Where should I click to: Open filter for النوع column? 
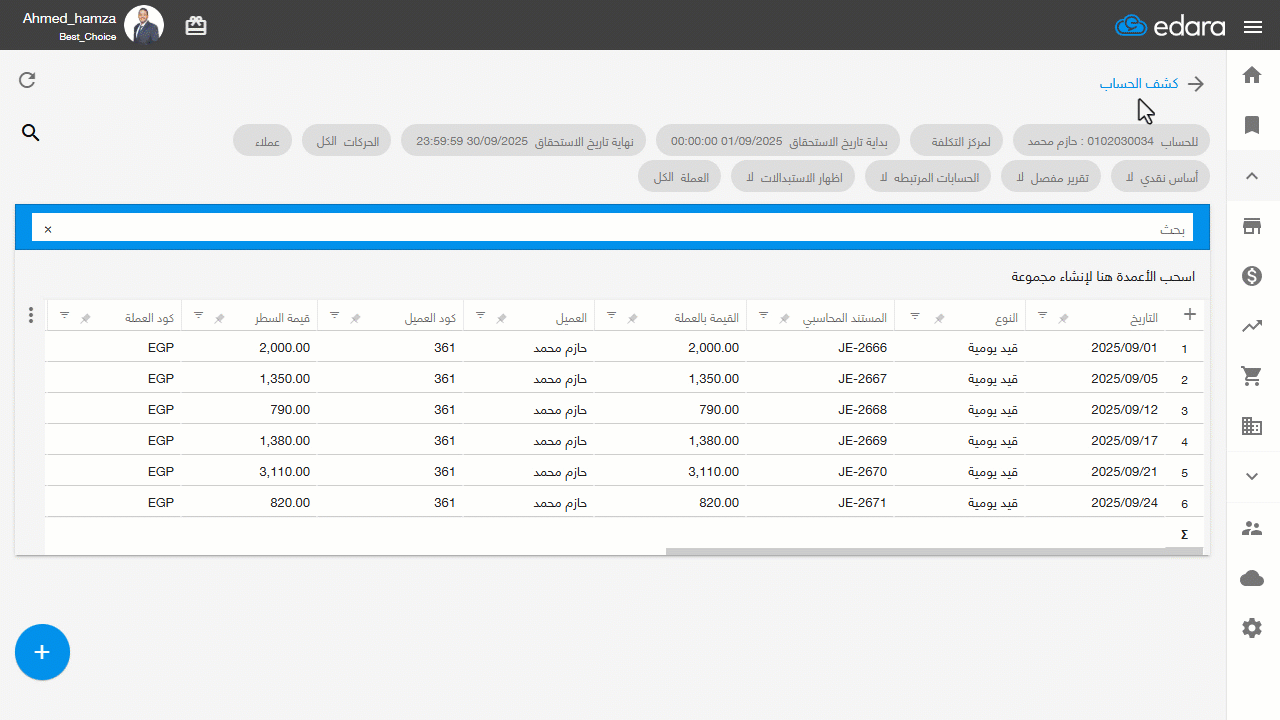(x=915, y=315)
